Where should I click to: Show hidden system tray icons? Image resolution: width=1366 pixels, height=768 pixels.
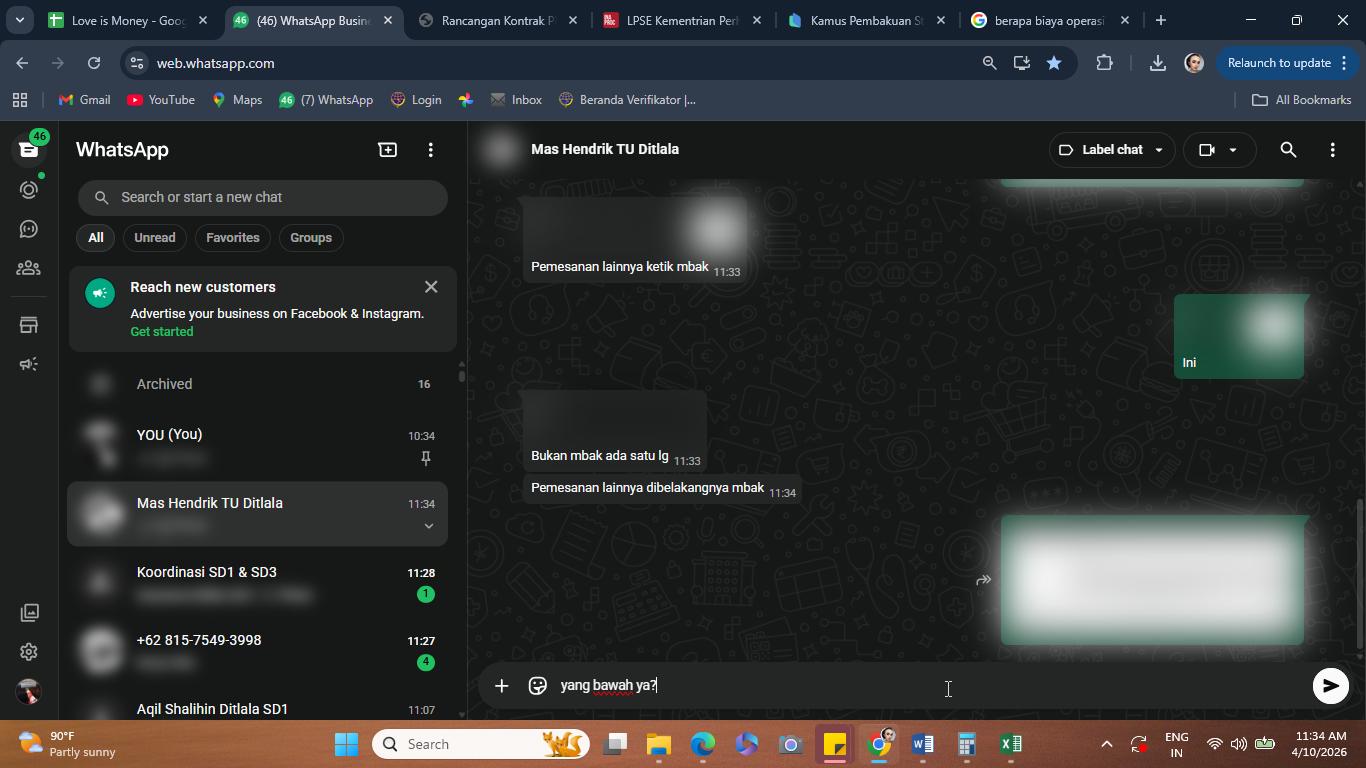[x=1106, y=744]
